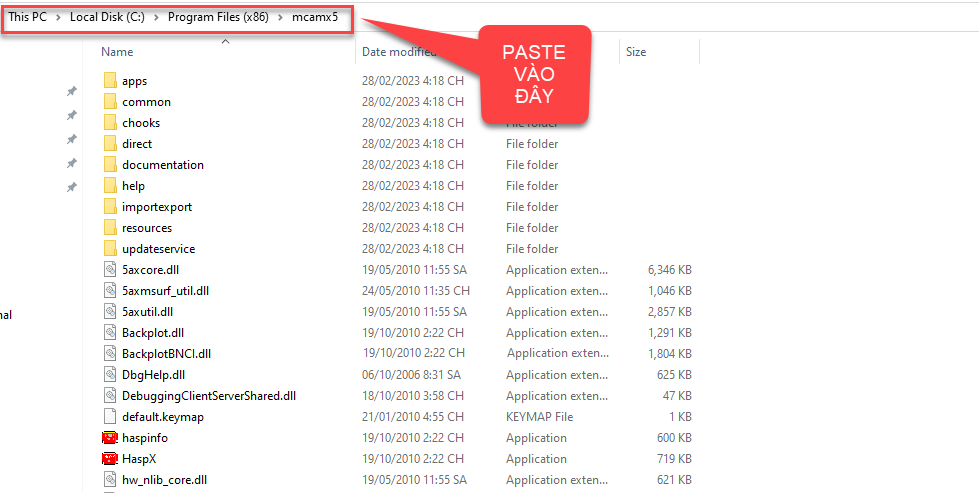Screen dimensions: 979x493
Task: Click the 621 KB size value
Action: click(674, 480)
